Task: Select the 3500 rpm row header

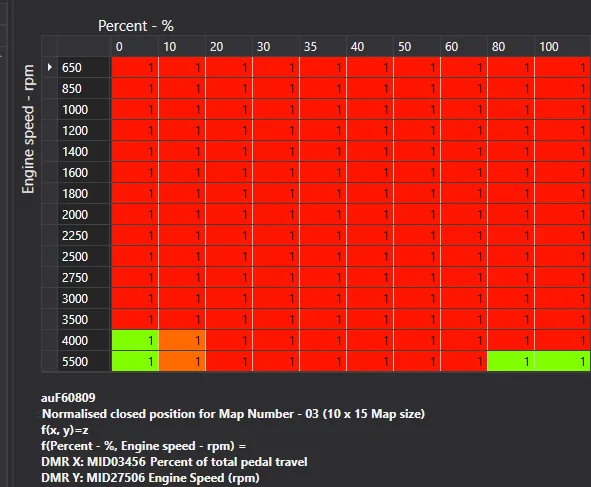Action: point(84,320)
